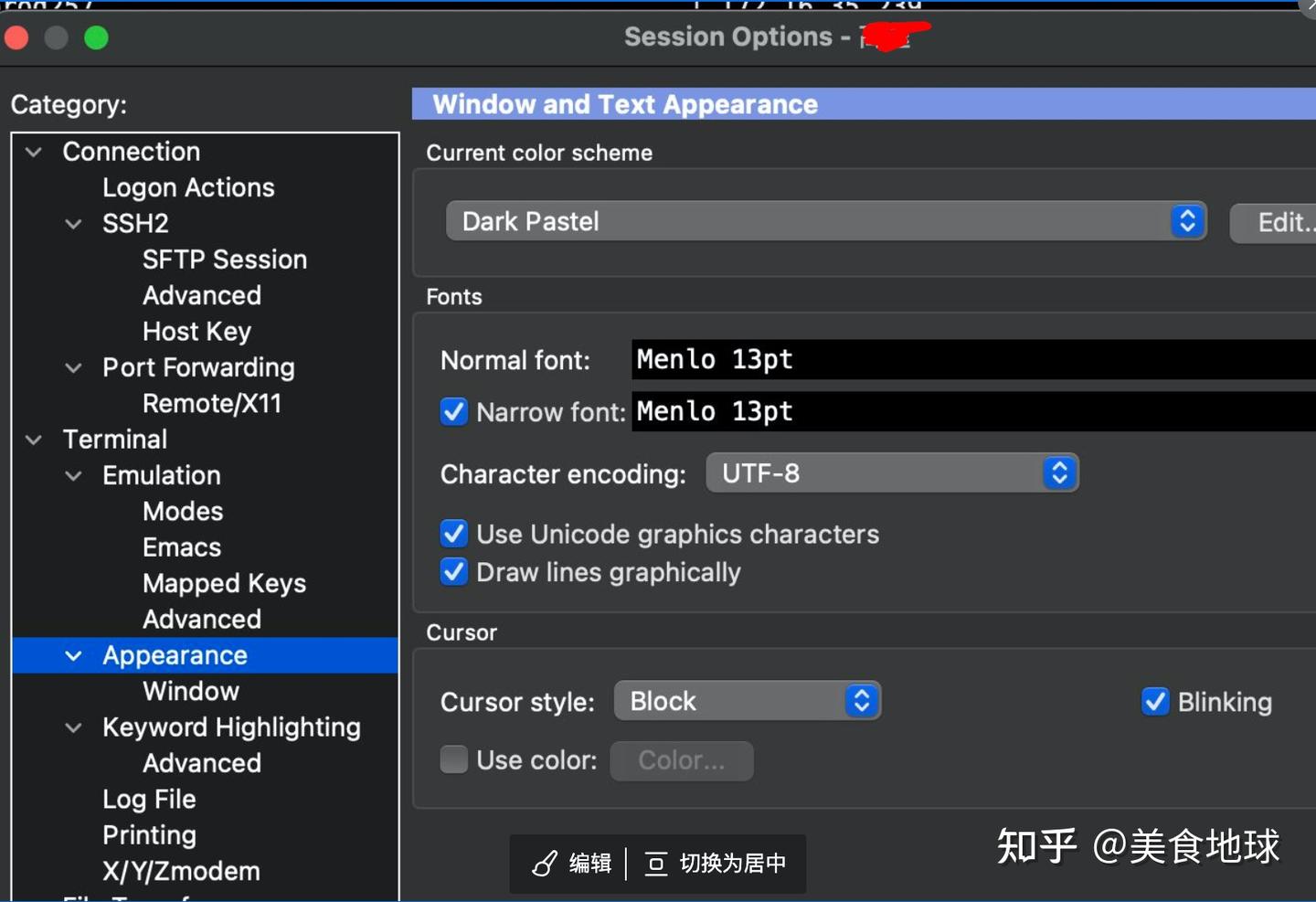Enable the Use color option

coord(454,759)
